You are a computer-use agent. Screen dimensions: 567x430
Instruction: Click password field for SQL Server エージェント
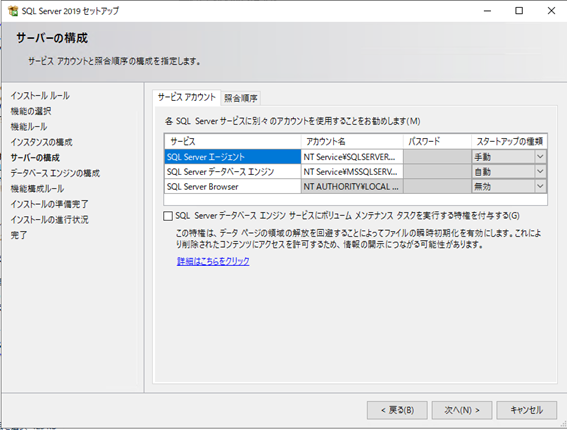437,157
